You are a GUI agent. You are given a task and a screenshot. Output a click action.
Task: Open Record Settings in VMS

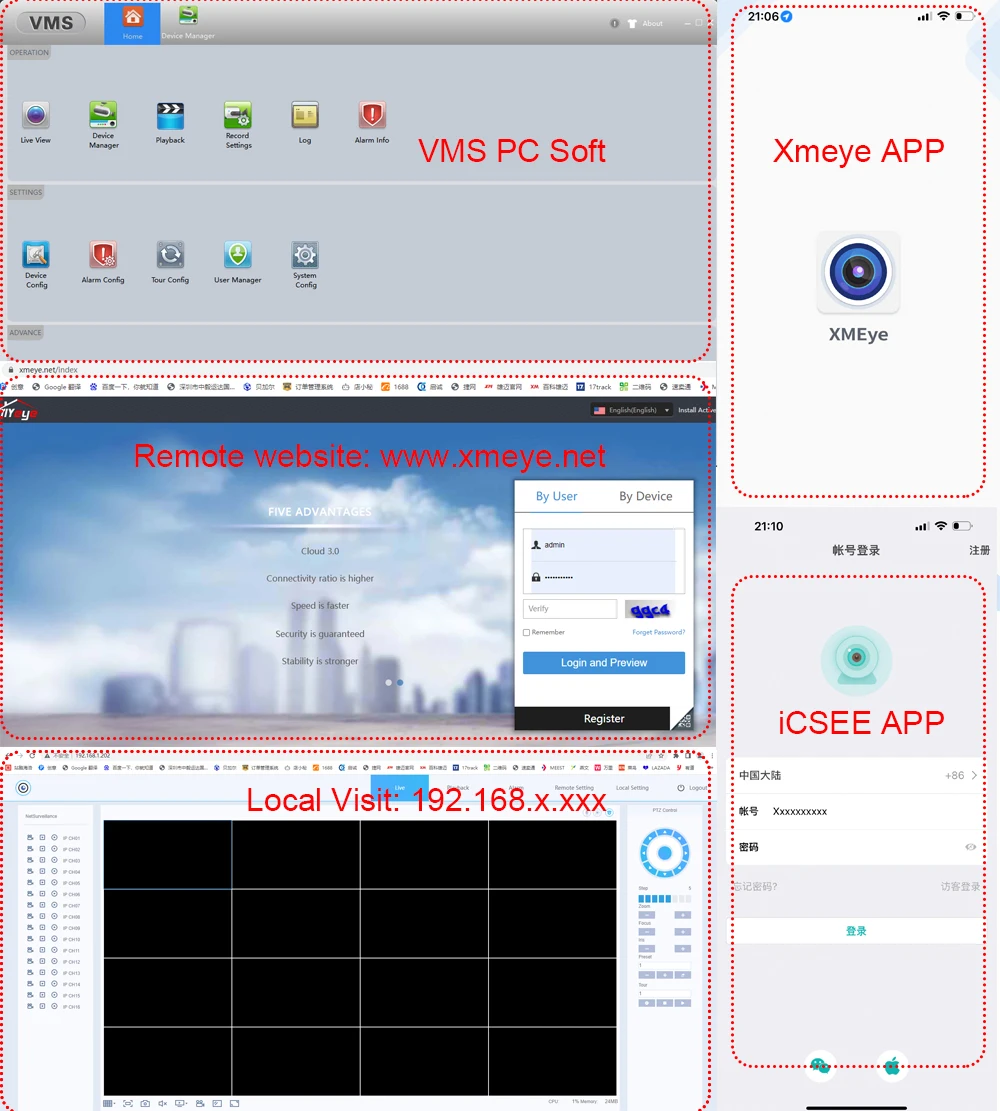click(x=237, y=116)
